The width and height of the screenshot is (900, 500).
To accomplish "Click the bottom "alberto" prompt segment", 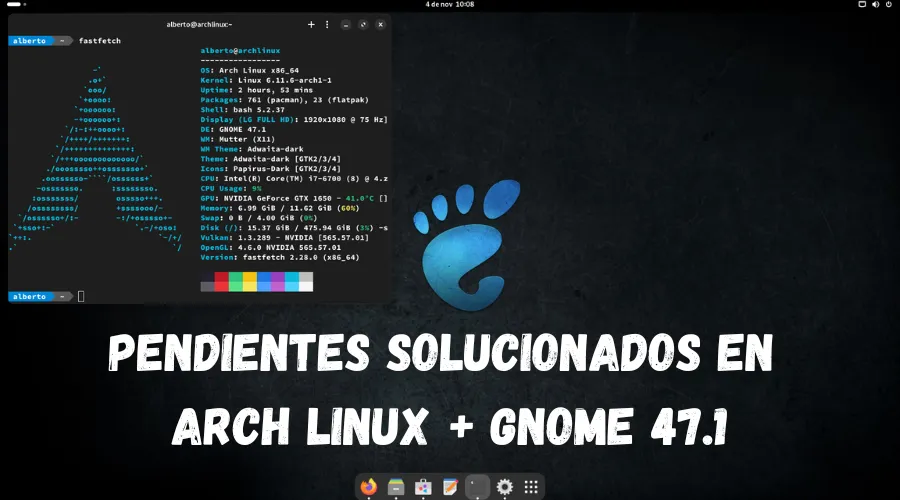I will pyautogui.click(x=29, y=297).
